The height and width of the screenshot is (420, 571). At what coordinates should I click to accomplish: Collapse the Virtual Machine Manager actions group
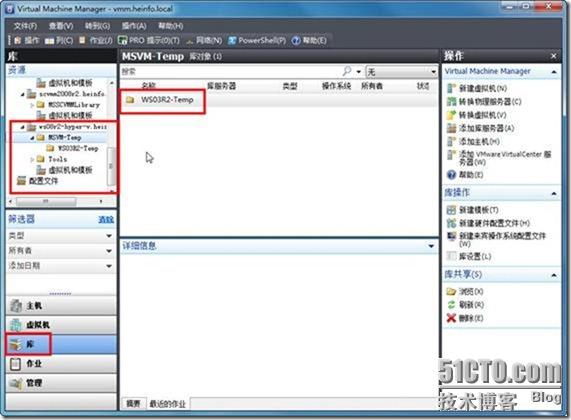pos(554,72)
